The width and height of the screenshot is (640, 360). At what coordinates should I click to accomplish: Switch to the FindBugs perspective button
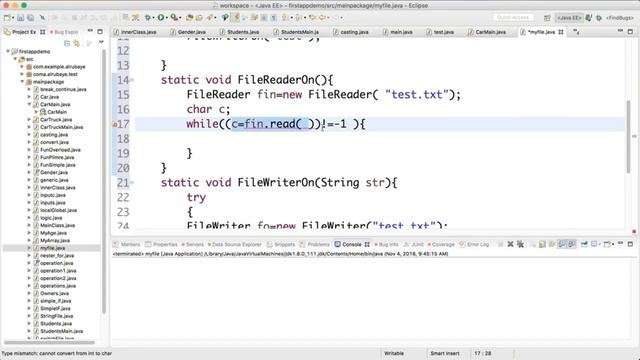(x=619, y=18)
